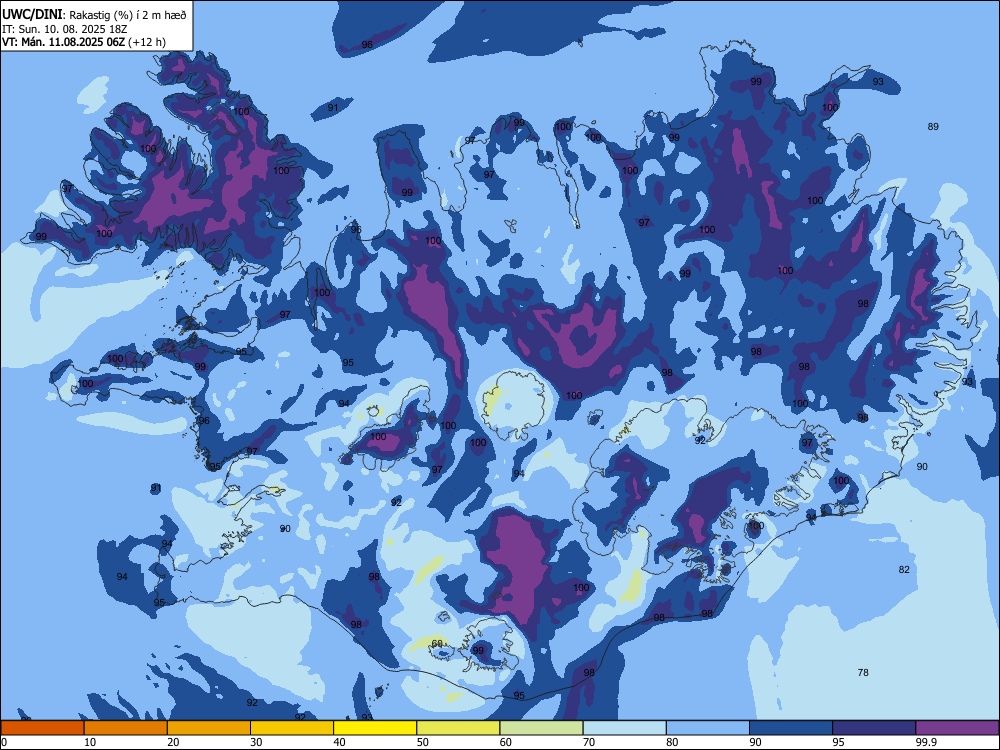Click the '0' legend scale label
1000x750 pixels.
coord(4,742)
